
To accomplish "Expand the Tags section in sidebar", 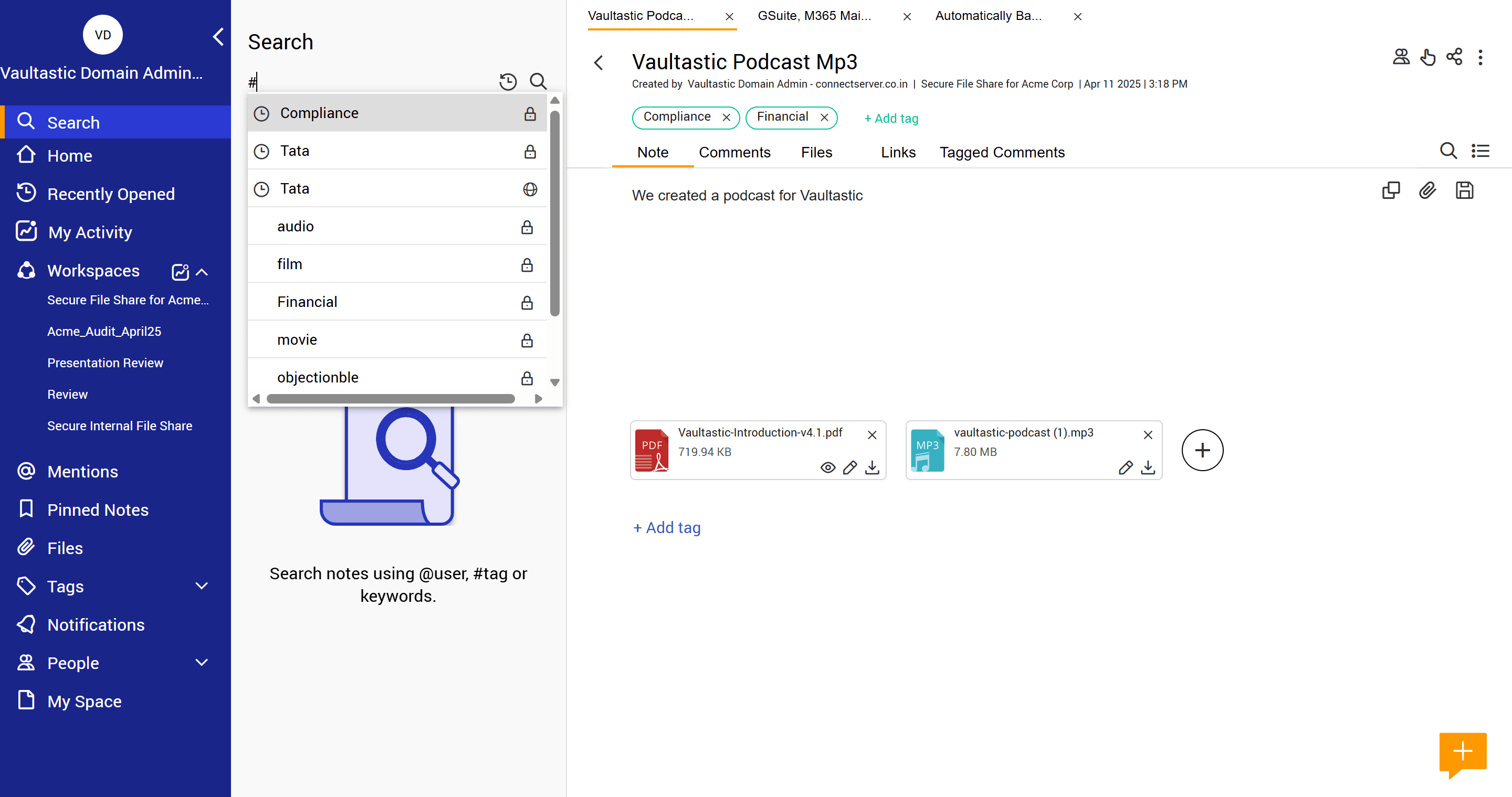I will coord(201,586).
